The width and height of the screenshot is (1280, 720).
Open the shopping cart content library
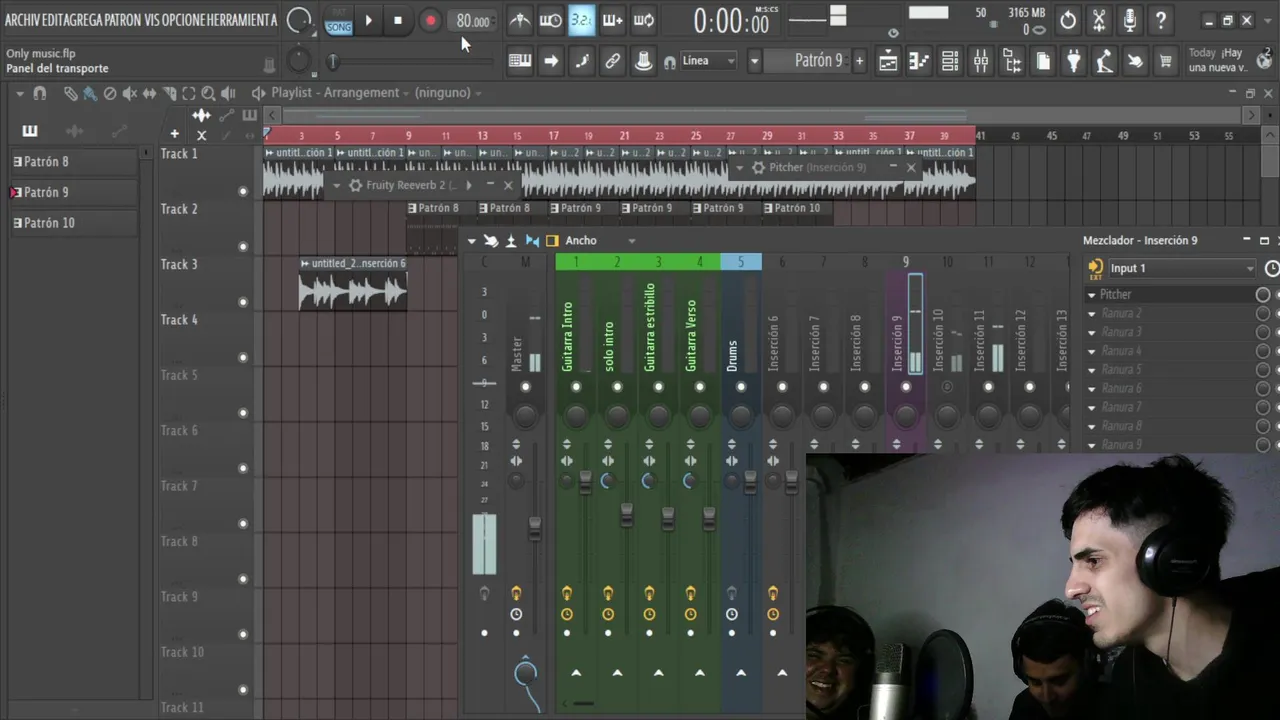pyautogui.click(x=1166, y=61)
